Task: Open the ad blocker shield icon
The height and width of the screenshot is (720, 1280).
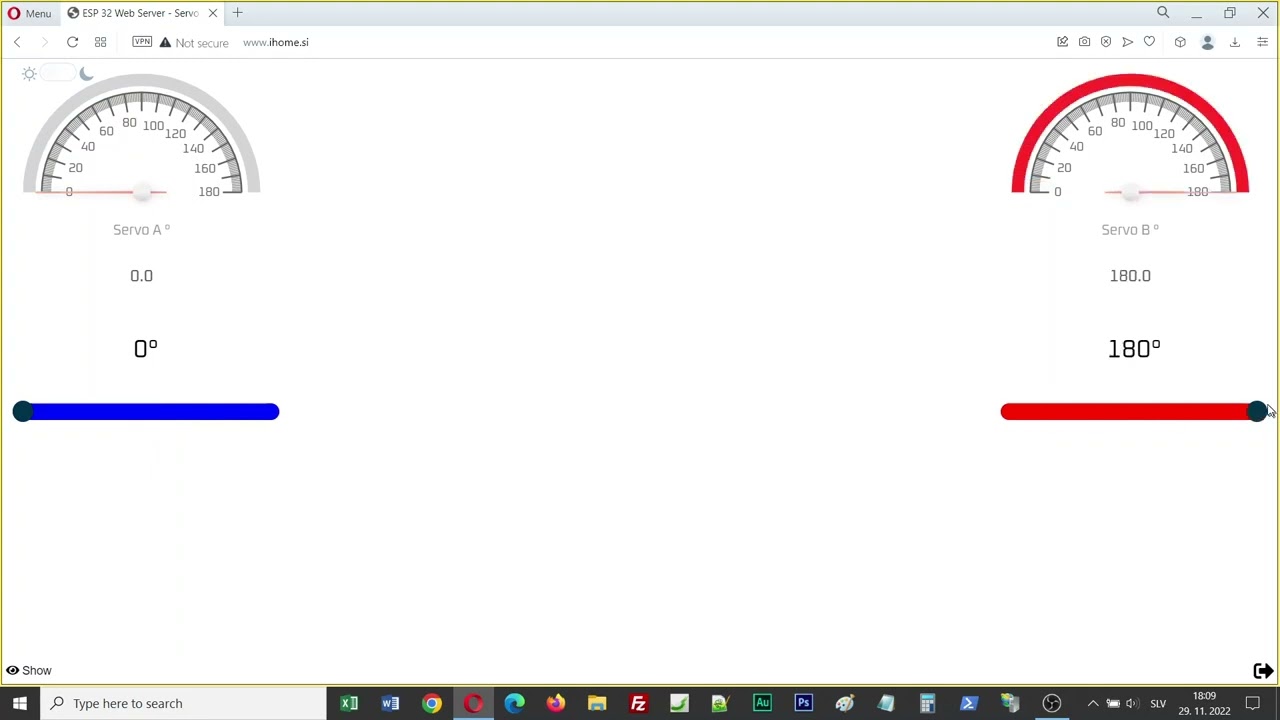Action: [x=1106, y=42]
